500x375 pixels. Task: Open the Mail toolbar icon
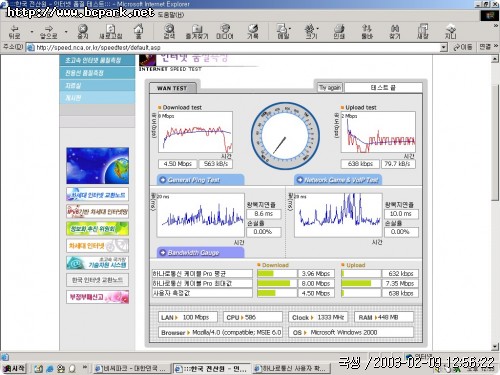coord(283,32)
